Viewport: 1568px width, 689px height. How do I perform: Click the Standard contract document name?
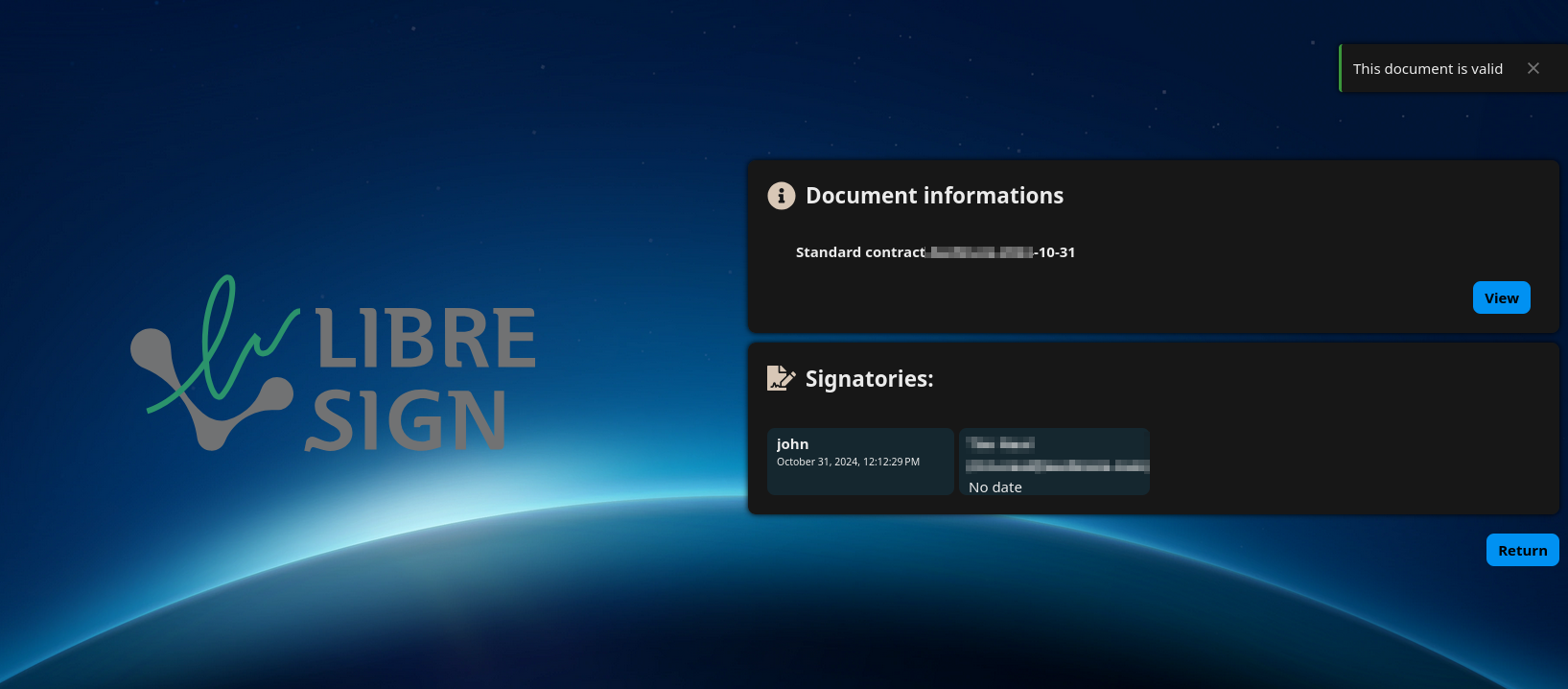pyautogui.click(x=935, y=252)
